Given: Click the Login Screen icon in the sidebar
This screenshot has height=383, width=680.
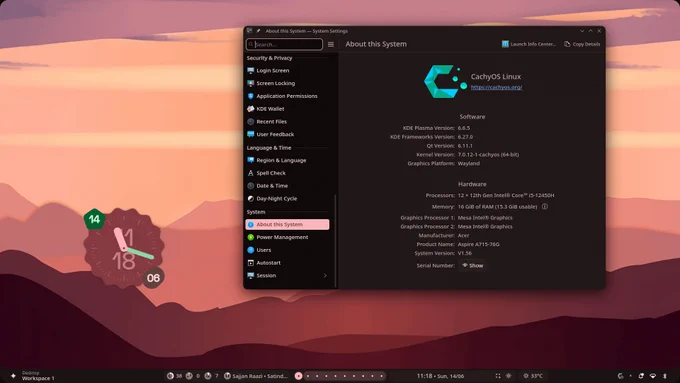Looking at the screenshot, I should pyautogui.click(x=251, y=70).
